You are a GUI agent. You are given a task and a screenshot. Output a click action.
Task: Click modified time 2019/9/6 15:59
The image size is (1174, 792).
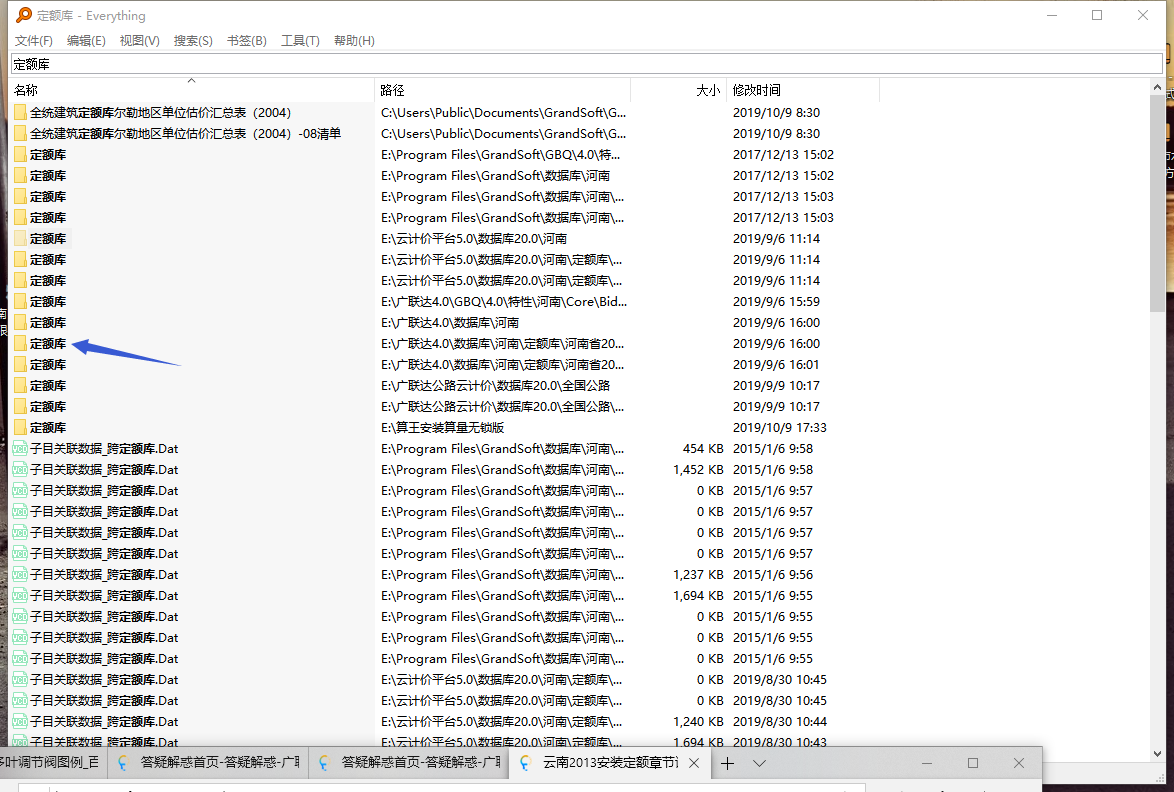(x=776, y=301)
